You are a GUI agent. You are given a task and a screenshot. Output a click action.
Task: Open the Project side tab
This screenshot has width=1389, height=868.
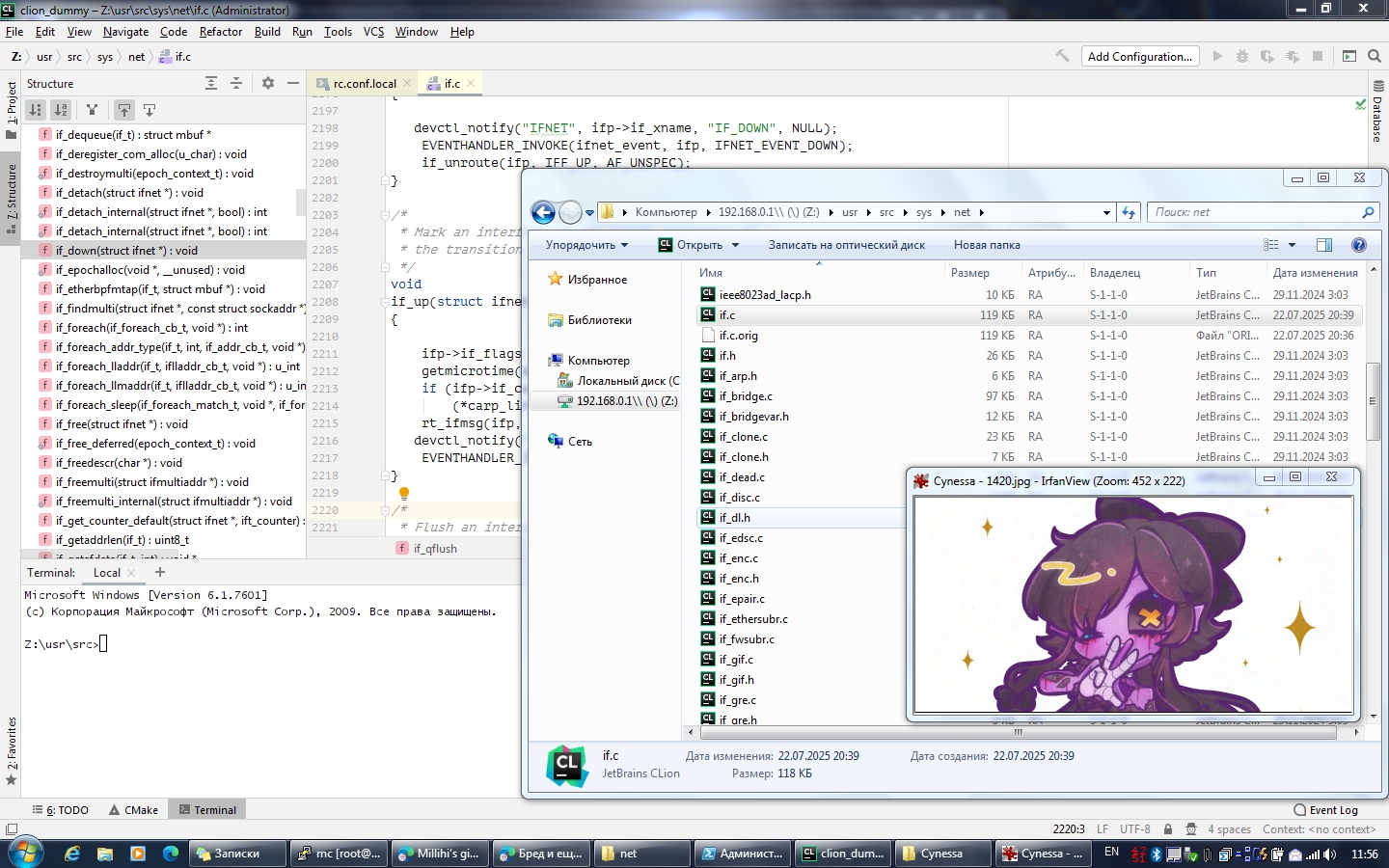pos(11,110)
